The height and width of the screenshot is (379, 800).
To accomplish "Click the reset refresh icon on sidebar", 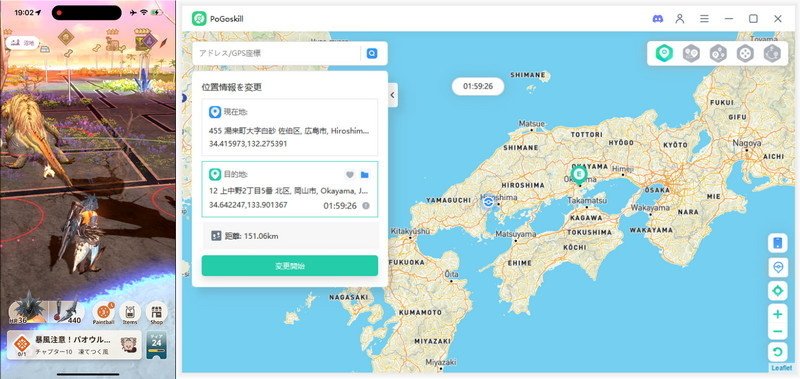I will (x=778, y=352).
